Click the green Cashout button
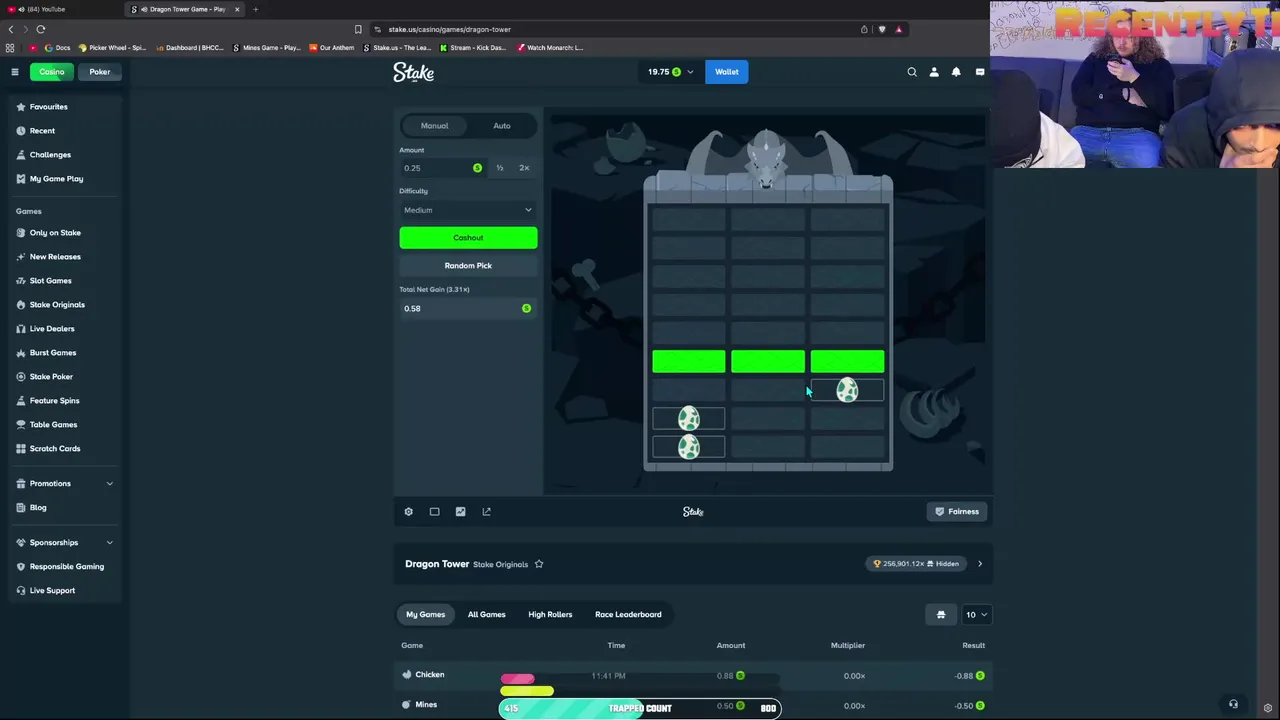This screenshot has height=720, width=1280. tap(468, 238)
